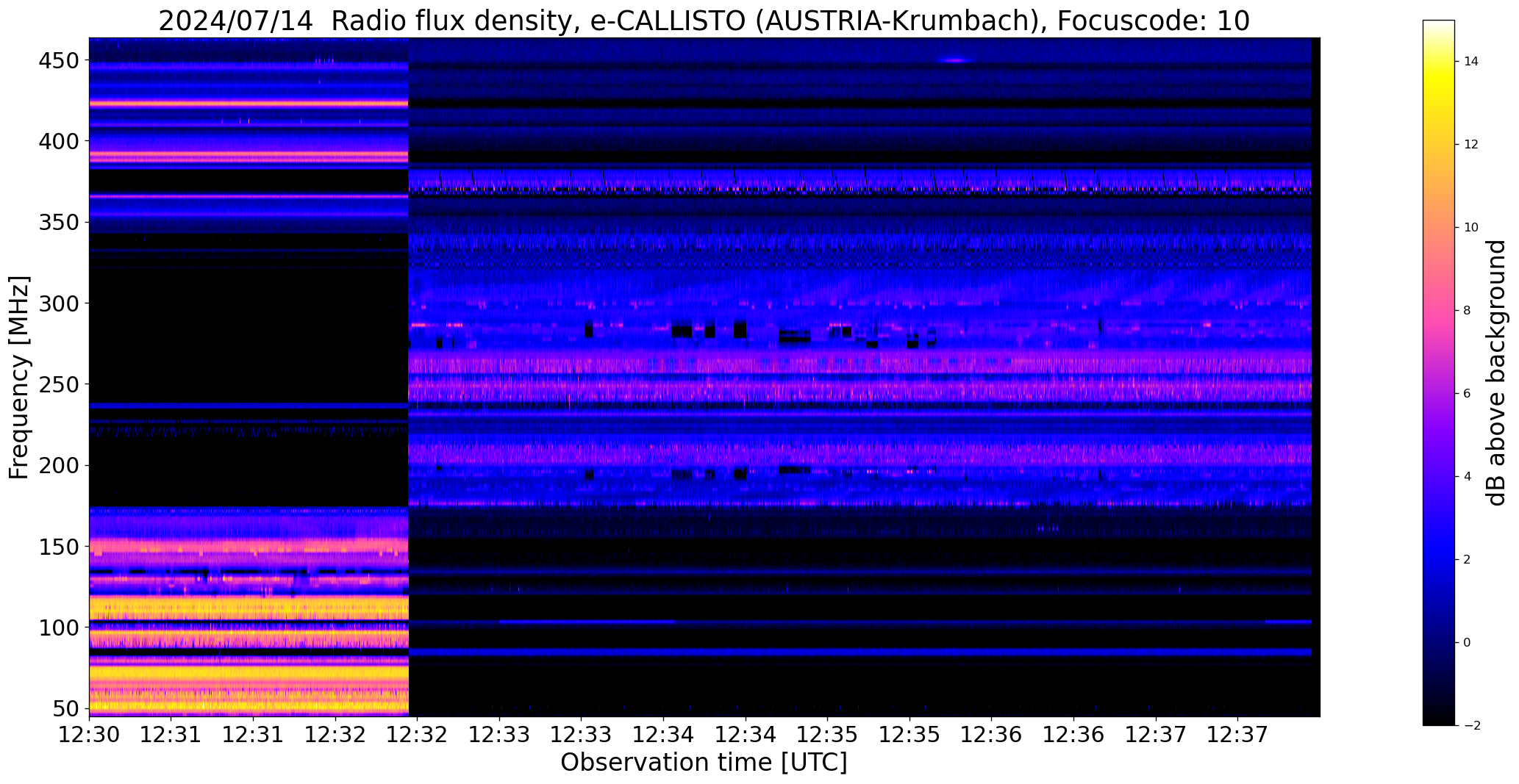Select the 350 frequency tick label
The height and width of the screenshot is (784, 1519).
pos(59,222)
